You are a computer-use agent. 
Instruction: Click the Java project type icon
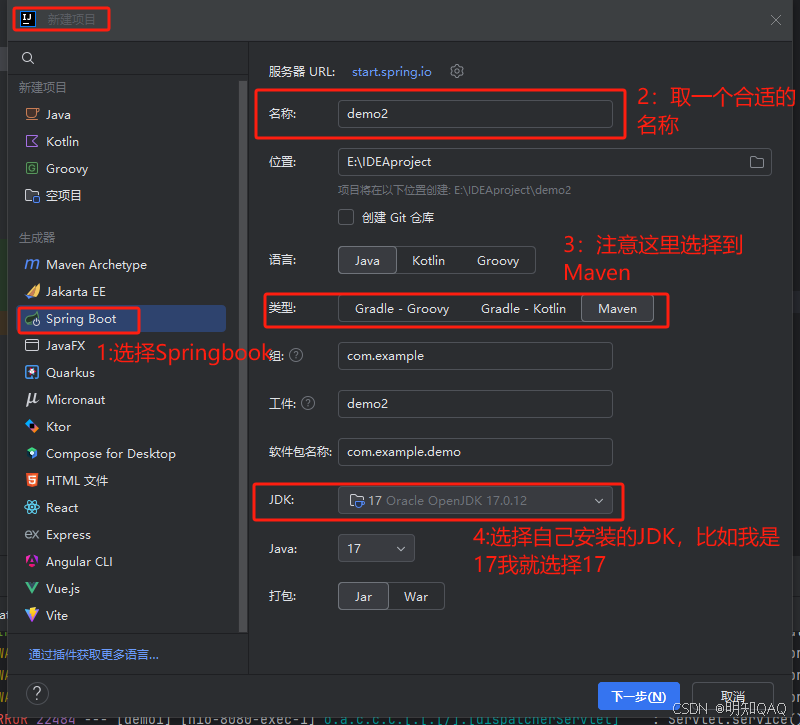click(x=32, y=114)
